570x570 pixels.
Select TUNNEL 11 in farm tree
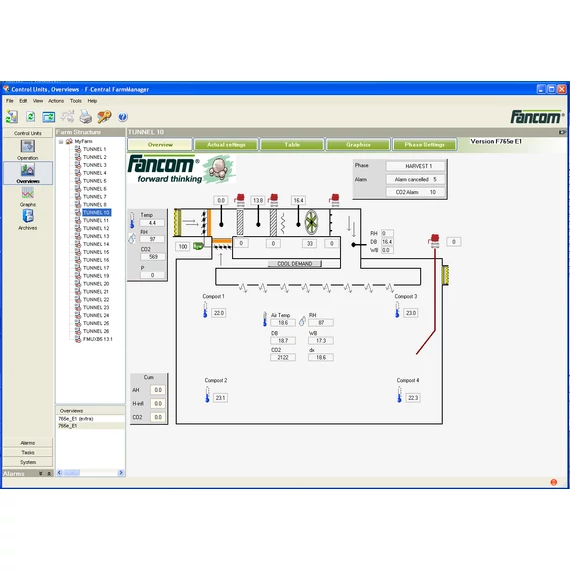[96, 220]
